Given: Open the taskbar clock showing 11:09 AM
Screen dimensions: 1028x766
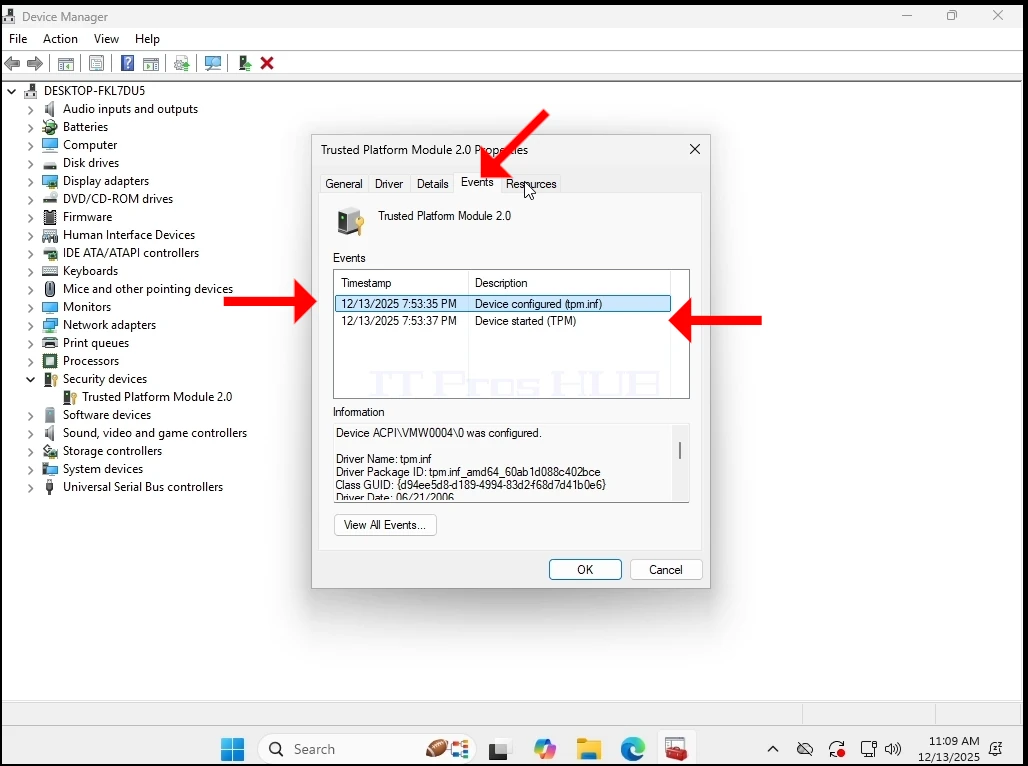Looking at the screenshot, I should 949,749.
